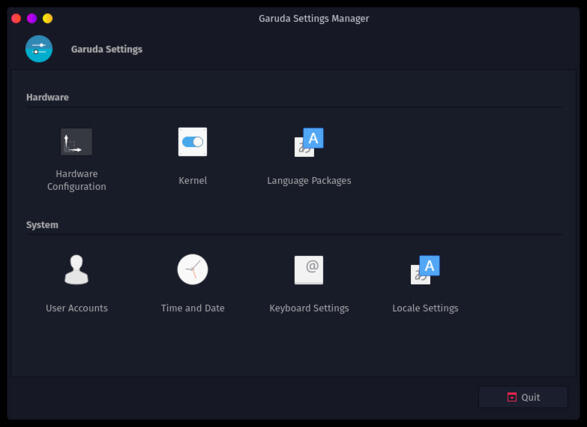This screenshot has width=587, height=427.
Task: Click the Quit button
Action: click(523, 397)
